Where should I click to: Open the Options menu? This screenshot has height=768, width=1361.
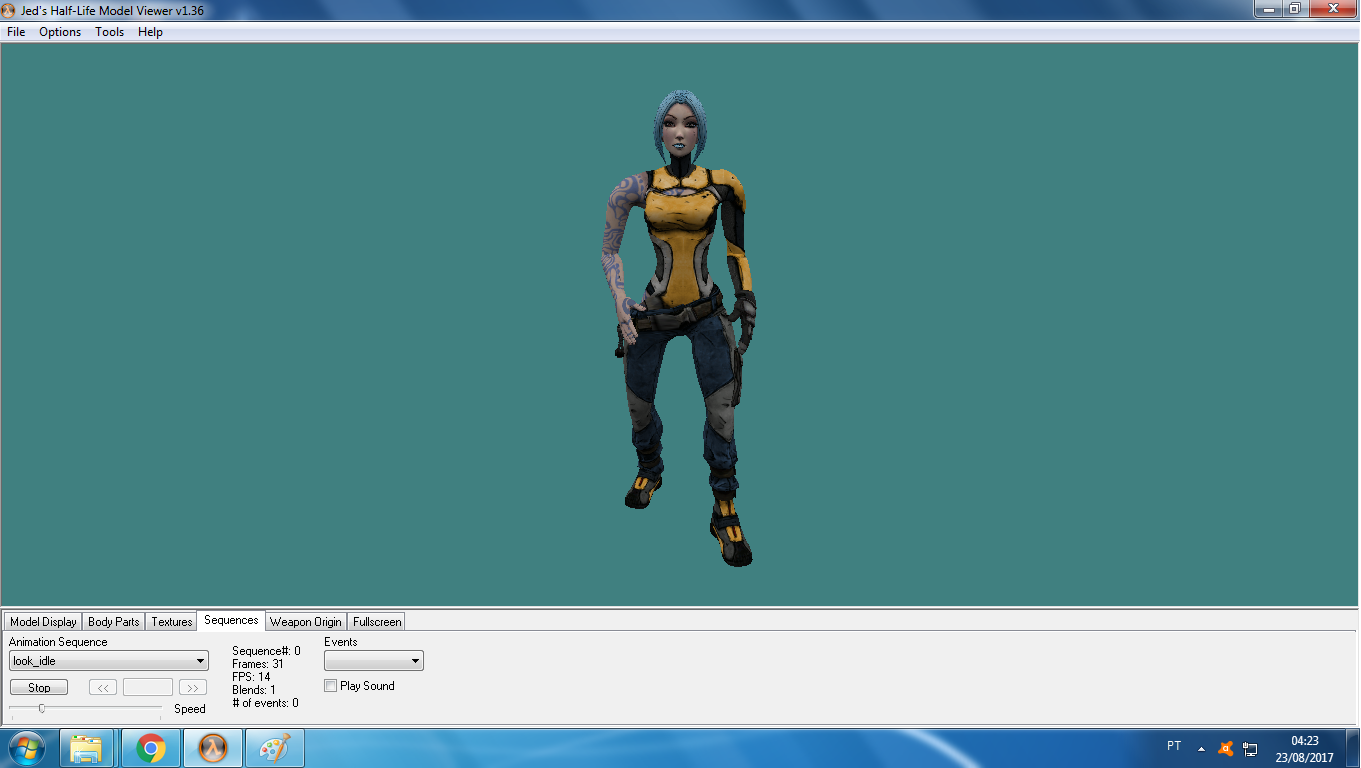pyautogui.click(x=60, y=32)
